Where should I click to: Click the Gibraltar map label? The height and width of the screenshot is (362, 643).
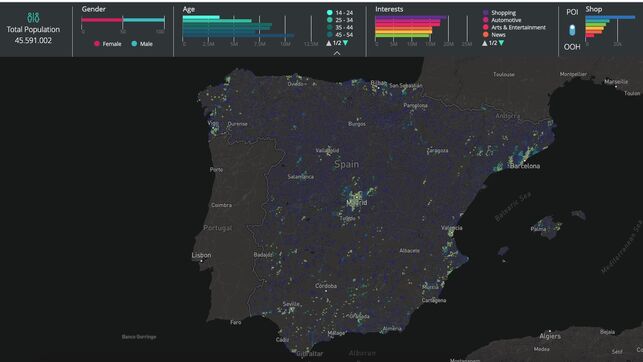(x=310, y=353)
